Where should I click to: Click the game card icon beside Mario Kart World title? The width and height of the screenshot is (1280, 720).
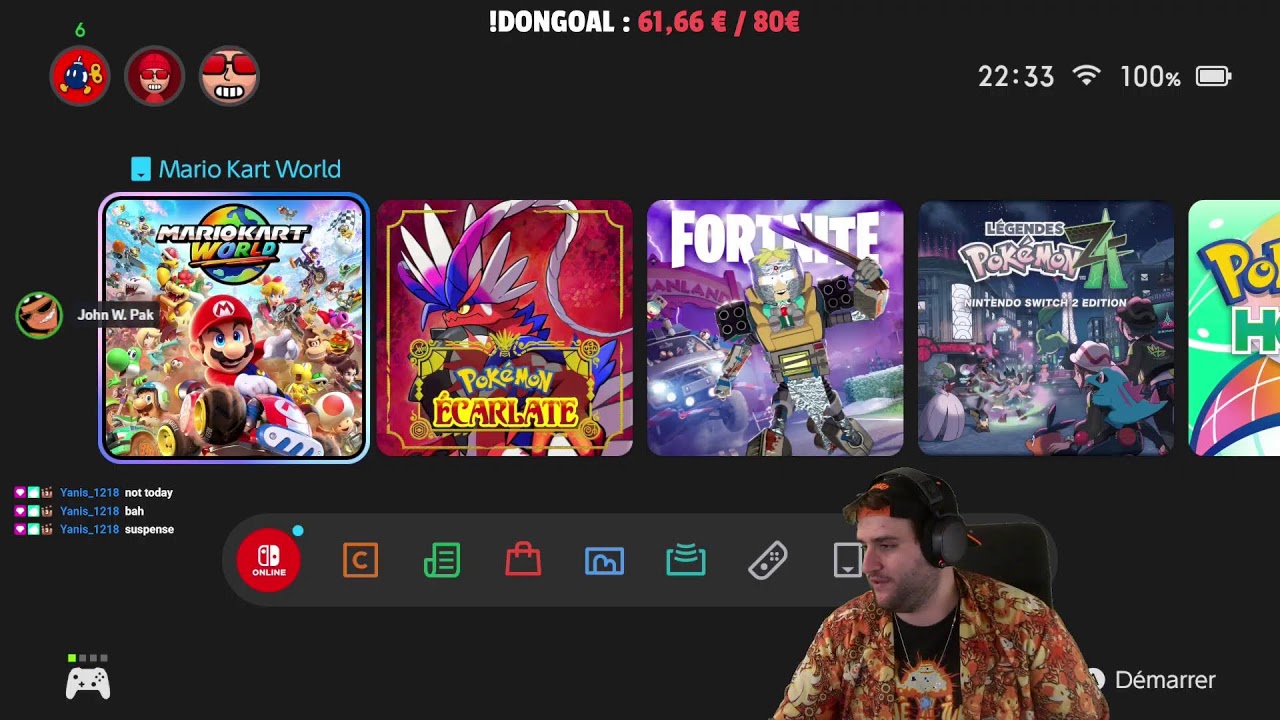pyautogui.click(x=141, y=169)
